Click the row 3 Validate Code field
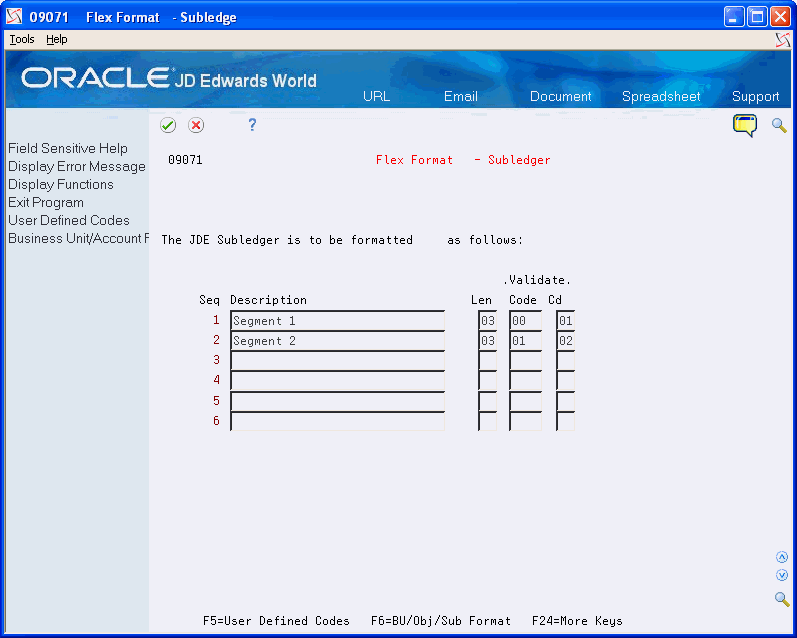The width and height of the screenshot is (797, 638). 526,360
